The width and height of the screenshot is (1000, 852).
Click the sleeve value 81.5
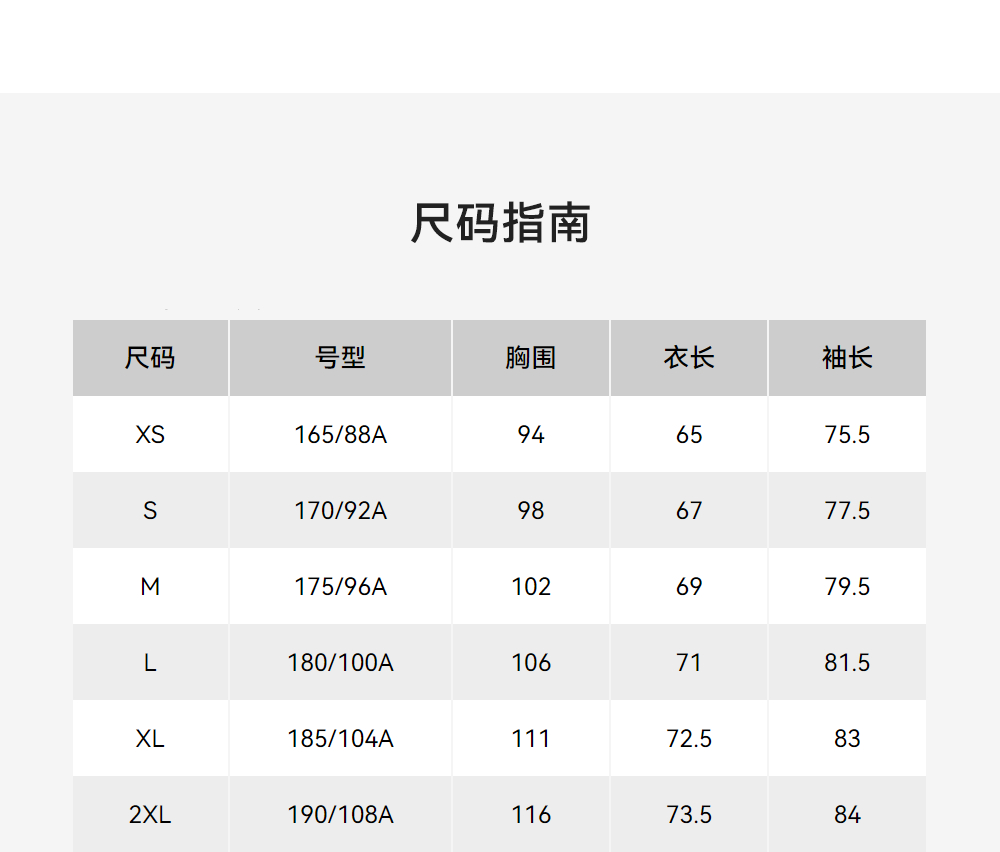coord(847,663)
